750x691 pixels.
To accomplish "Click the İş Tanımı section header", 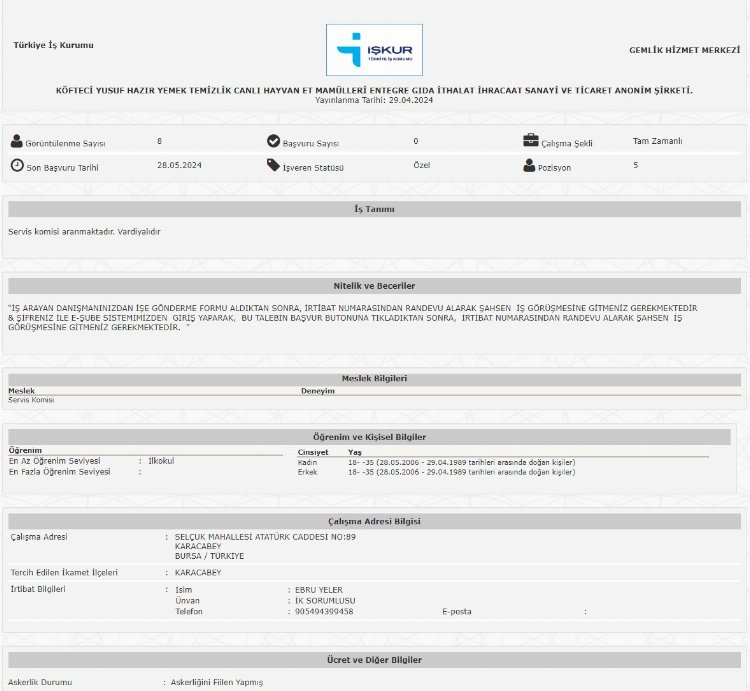I will point(374,209).
